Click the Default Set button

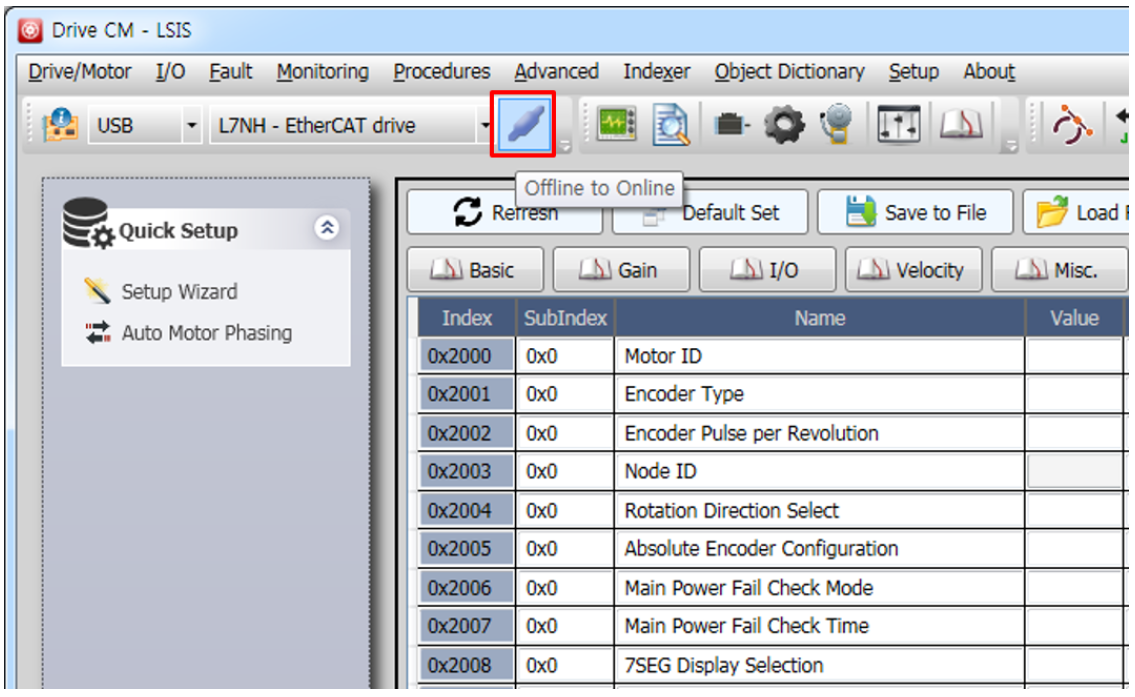710,213
